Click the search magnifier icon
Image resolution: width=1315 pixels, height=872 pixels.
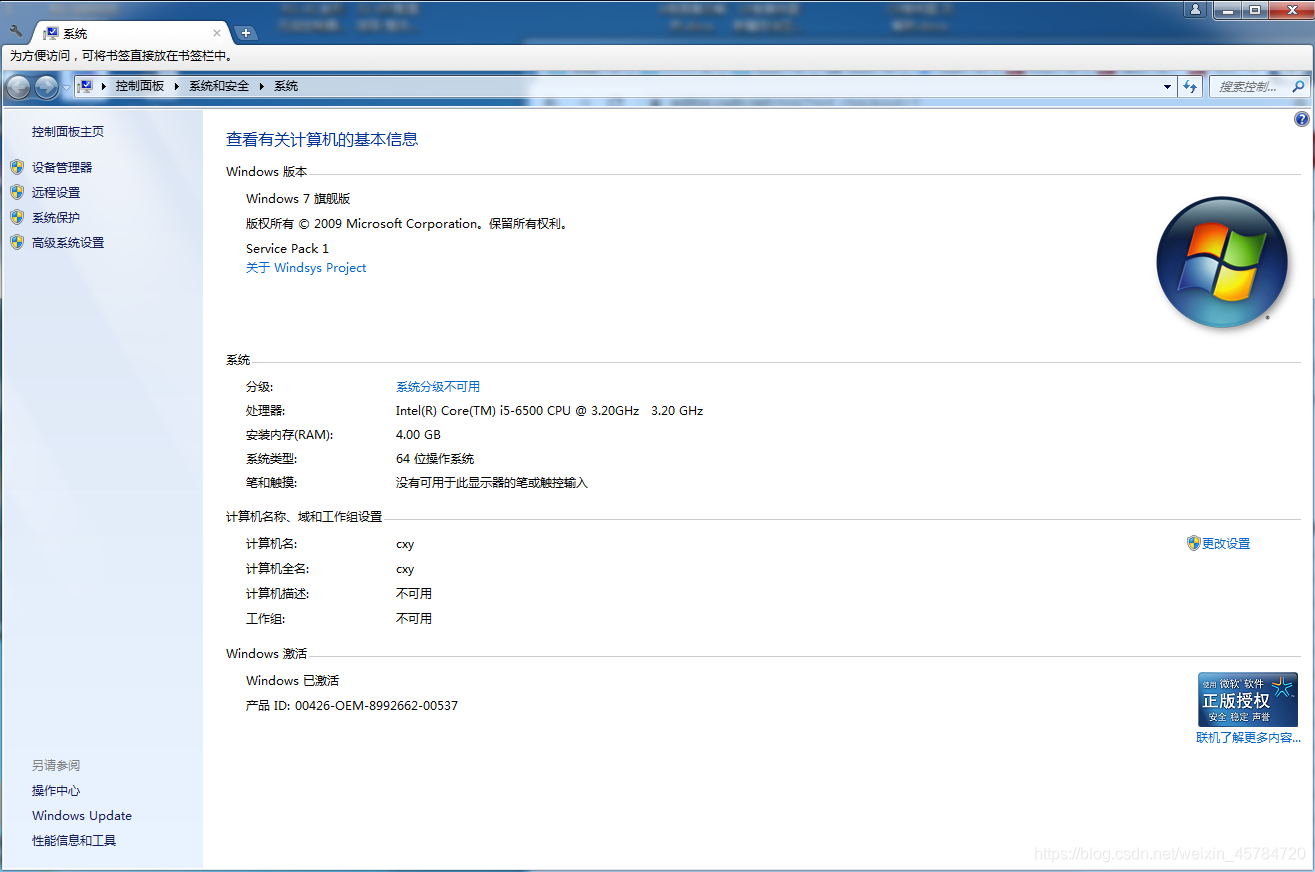click(x=1299, y=87)
